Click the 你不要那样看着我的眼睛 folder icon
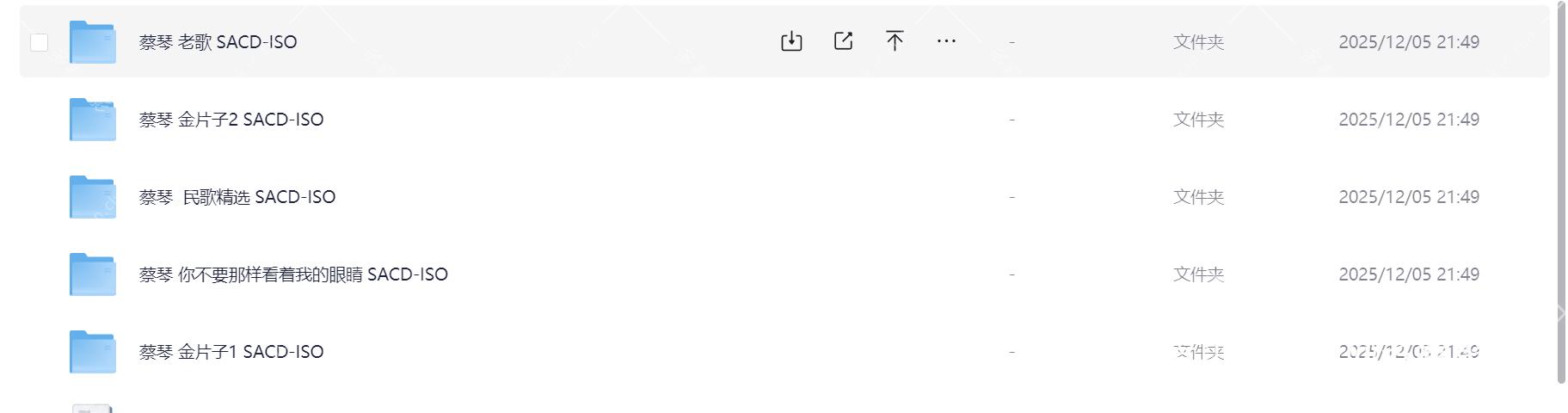 93,274
